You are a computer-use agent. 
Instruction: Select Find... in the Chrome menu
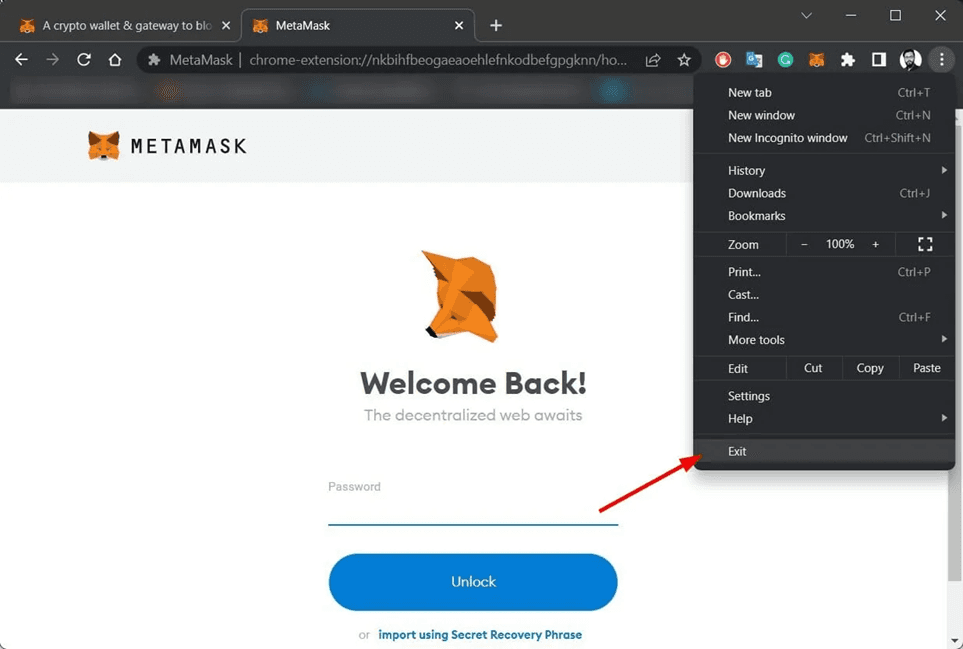(824, 317)
